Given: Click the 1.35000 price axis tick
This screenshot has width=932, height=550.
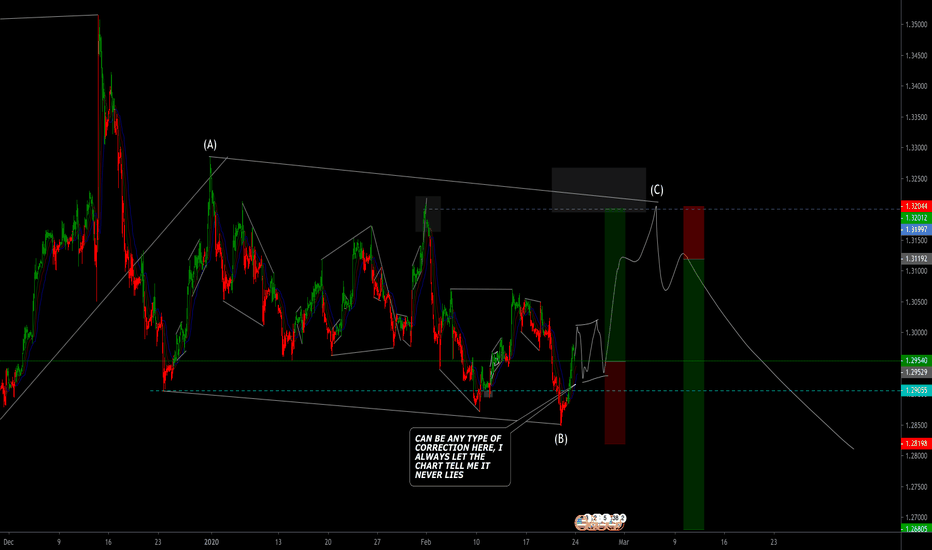Looking at the screenshot, I should click(x=916, y=24).
